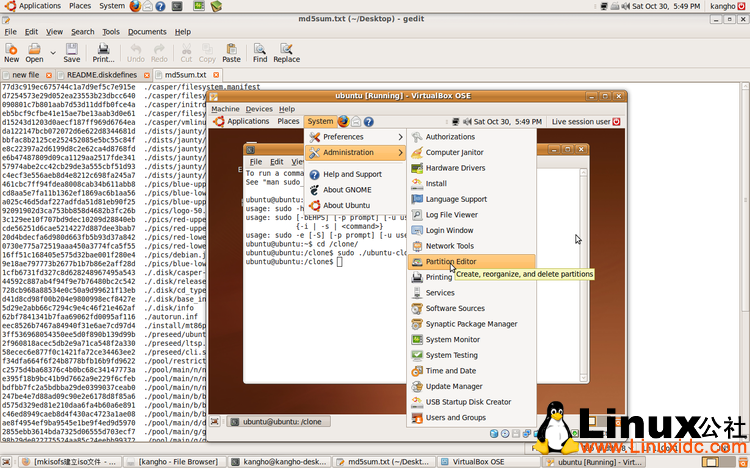The height and width of the screenshot is (468, 750).
Task: Open Software Sources
Action: [x=472, y=309]
